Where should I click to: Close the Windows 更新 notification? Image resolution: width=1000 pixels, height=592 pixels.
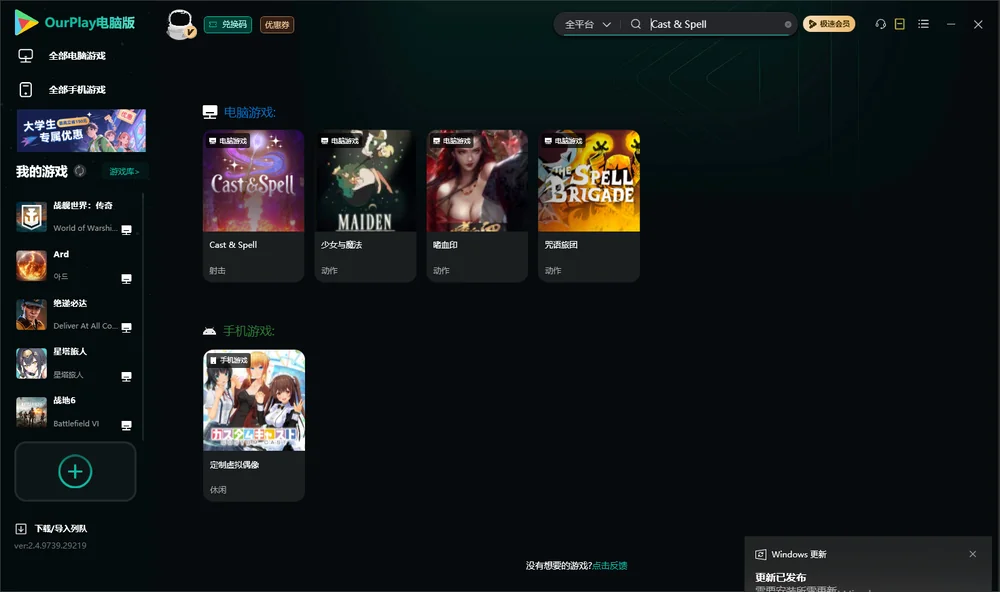[973, 554]
